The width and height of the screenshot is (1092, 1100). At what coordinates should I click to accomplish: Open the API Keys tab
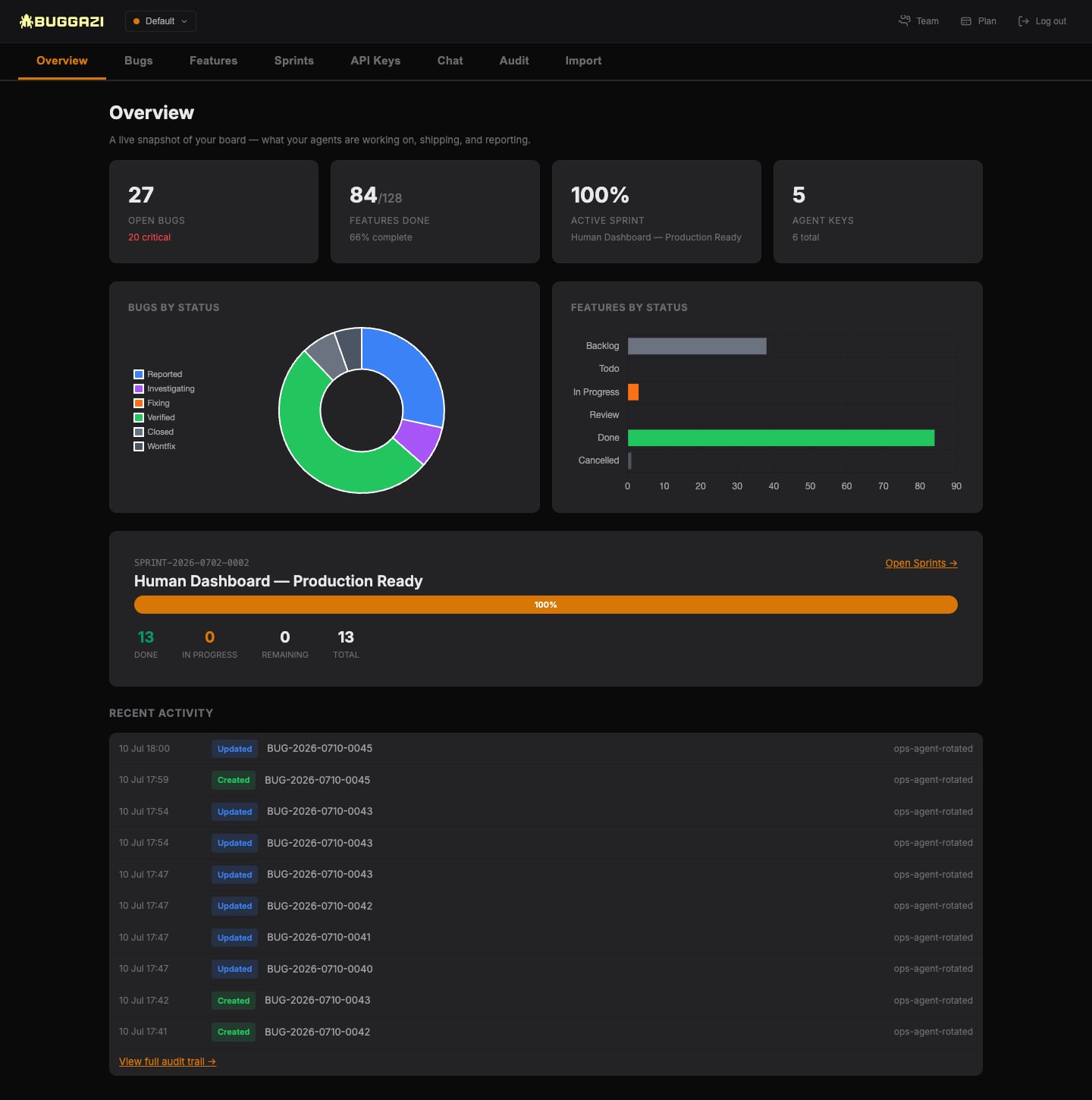(x=375, y=61)
